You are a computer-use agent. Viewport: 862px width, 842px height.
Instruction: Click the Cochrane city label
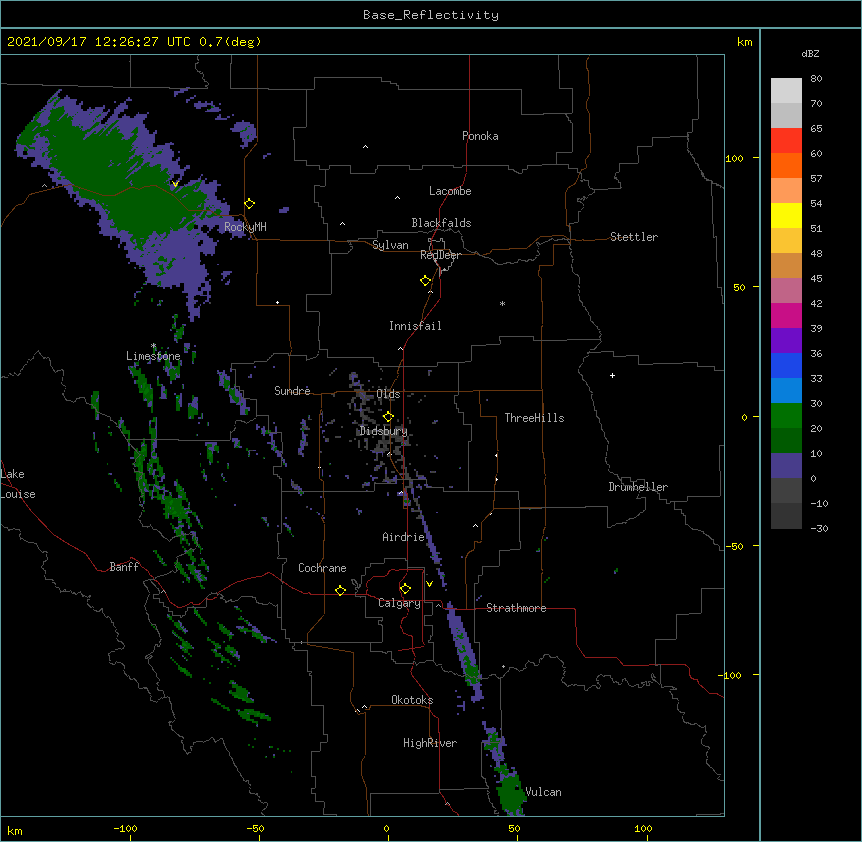pyautogui.click(x=322, y=568)
